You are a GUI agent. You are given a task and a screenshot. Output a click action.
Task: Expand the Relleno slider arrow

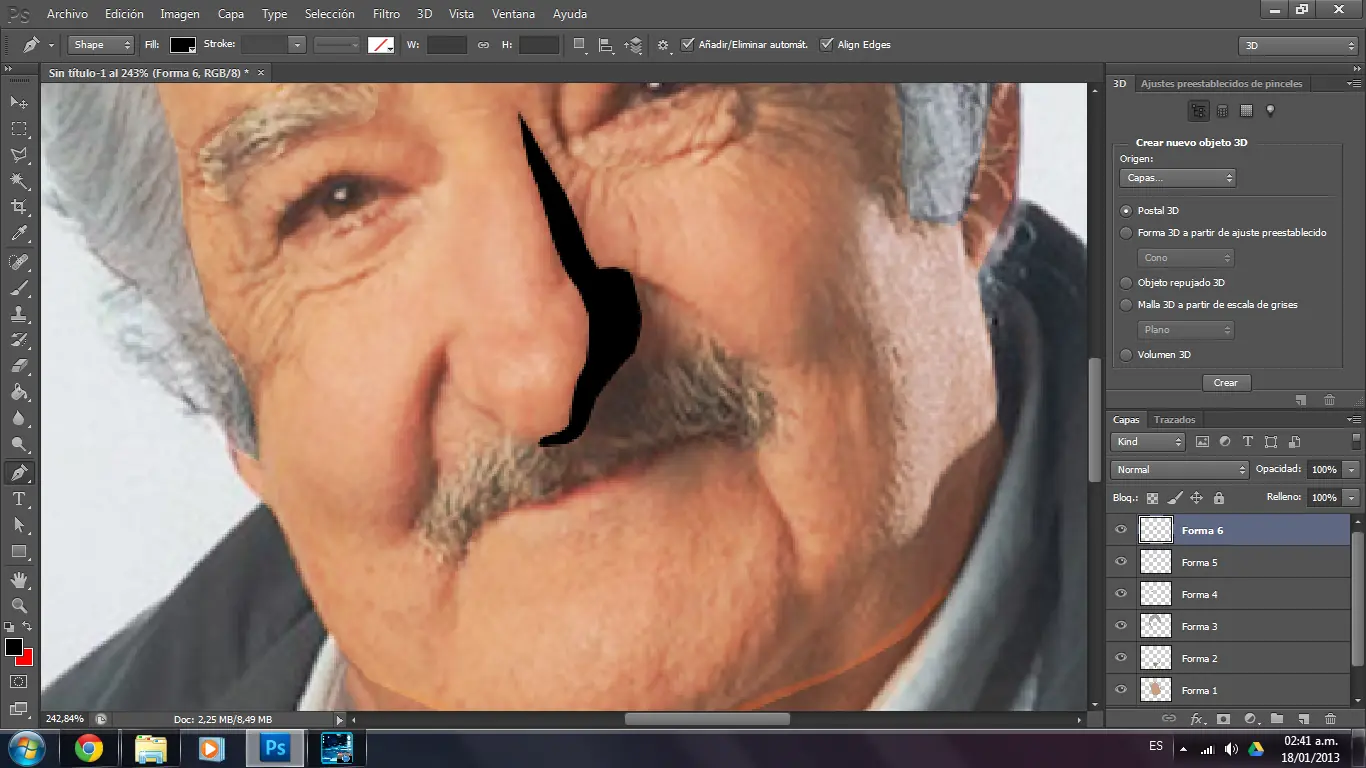pyautogui.click(x=1352, y=497)
